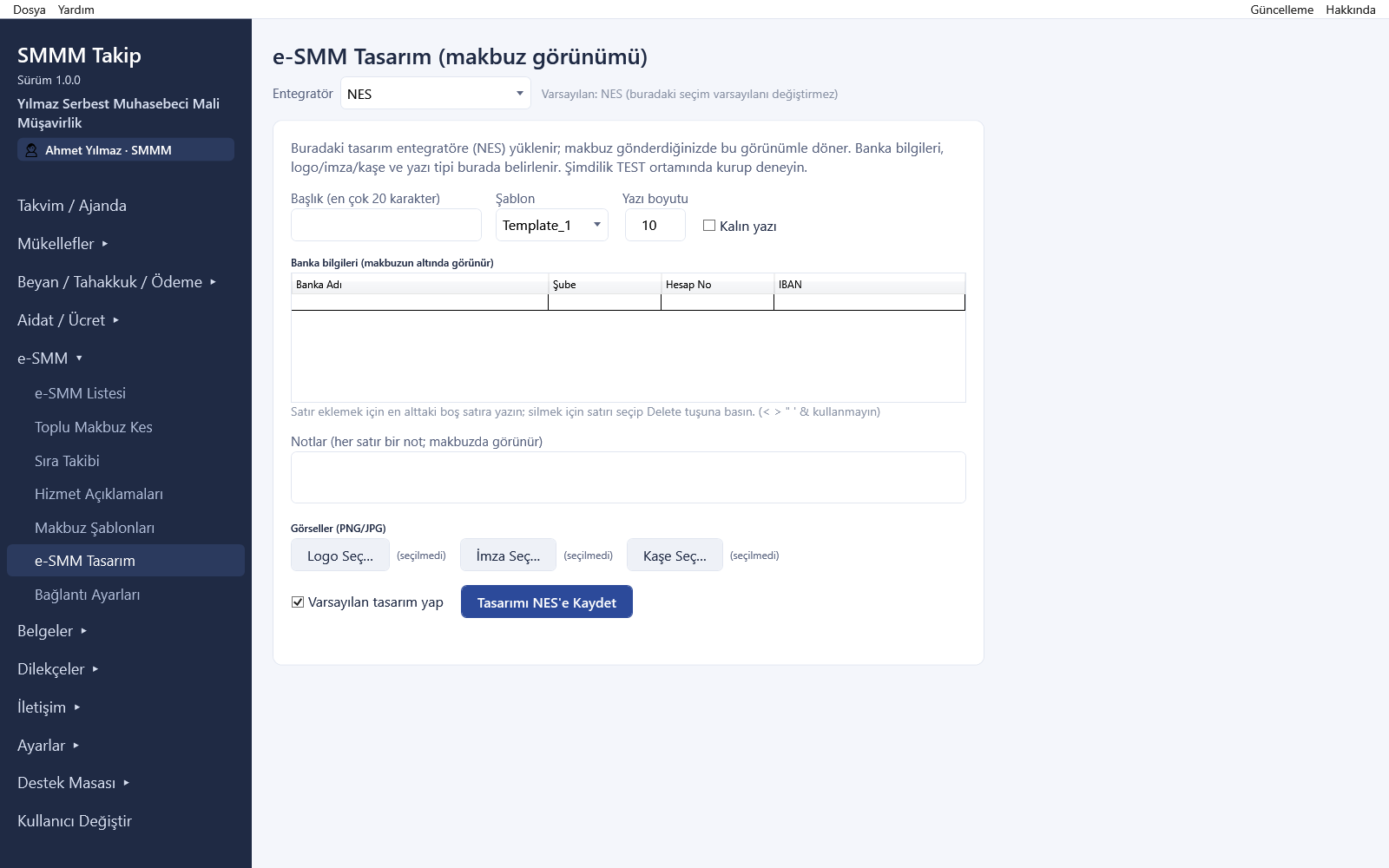Image resolution: width=1389 pixels, height=868 pixels.
Task: Click the user avatar icon beside Ahmet Yılmaz
Action: coord(31,150)
